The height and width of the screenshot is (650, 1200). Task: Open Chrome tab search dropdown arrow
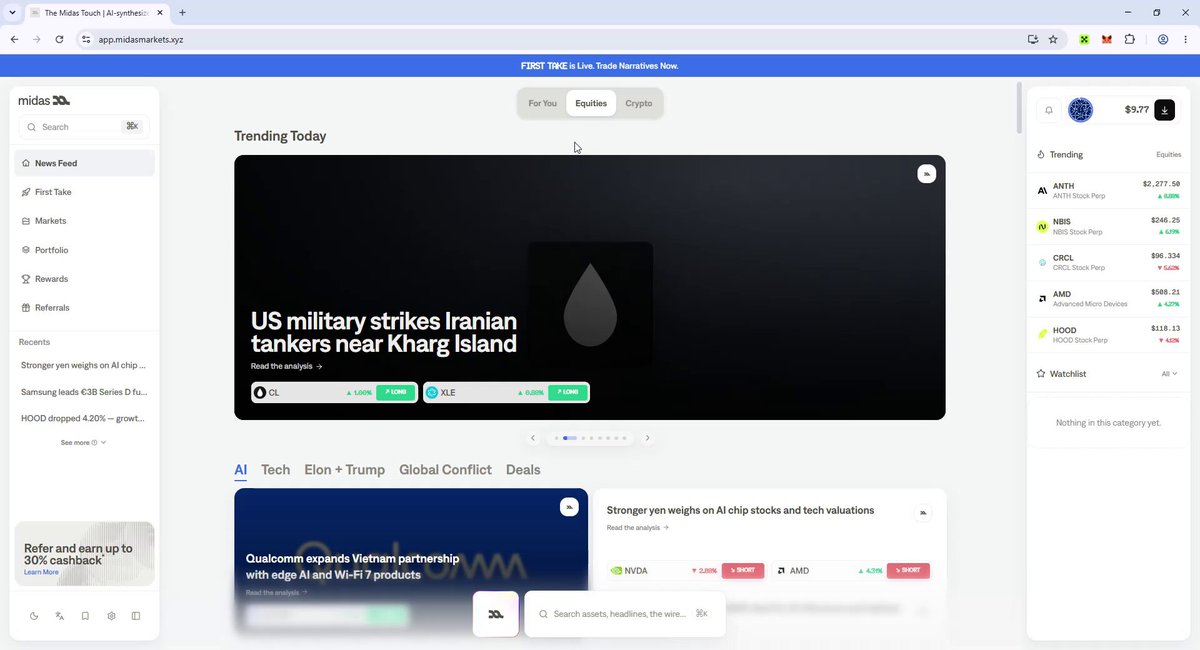(10, 12)
